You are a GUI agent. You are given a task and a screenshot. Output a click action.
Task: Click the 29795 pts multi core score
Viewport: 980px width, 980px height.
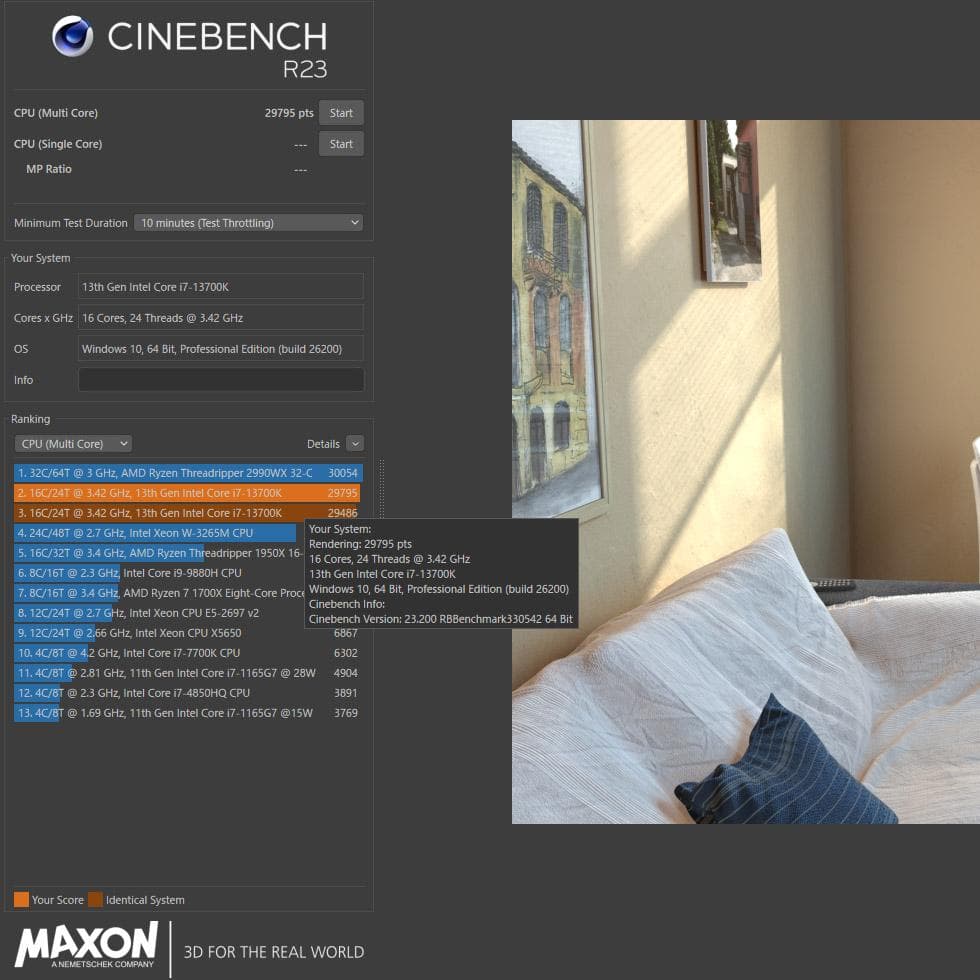tap(289, 113)
